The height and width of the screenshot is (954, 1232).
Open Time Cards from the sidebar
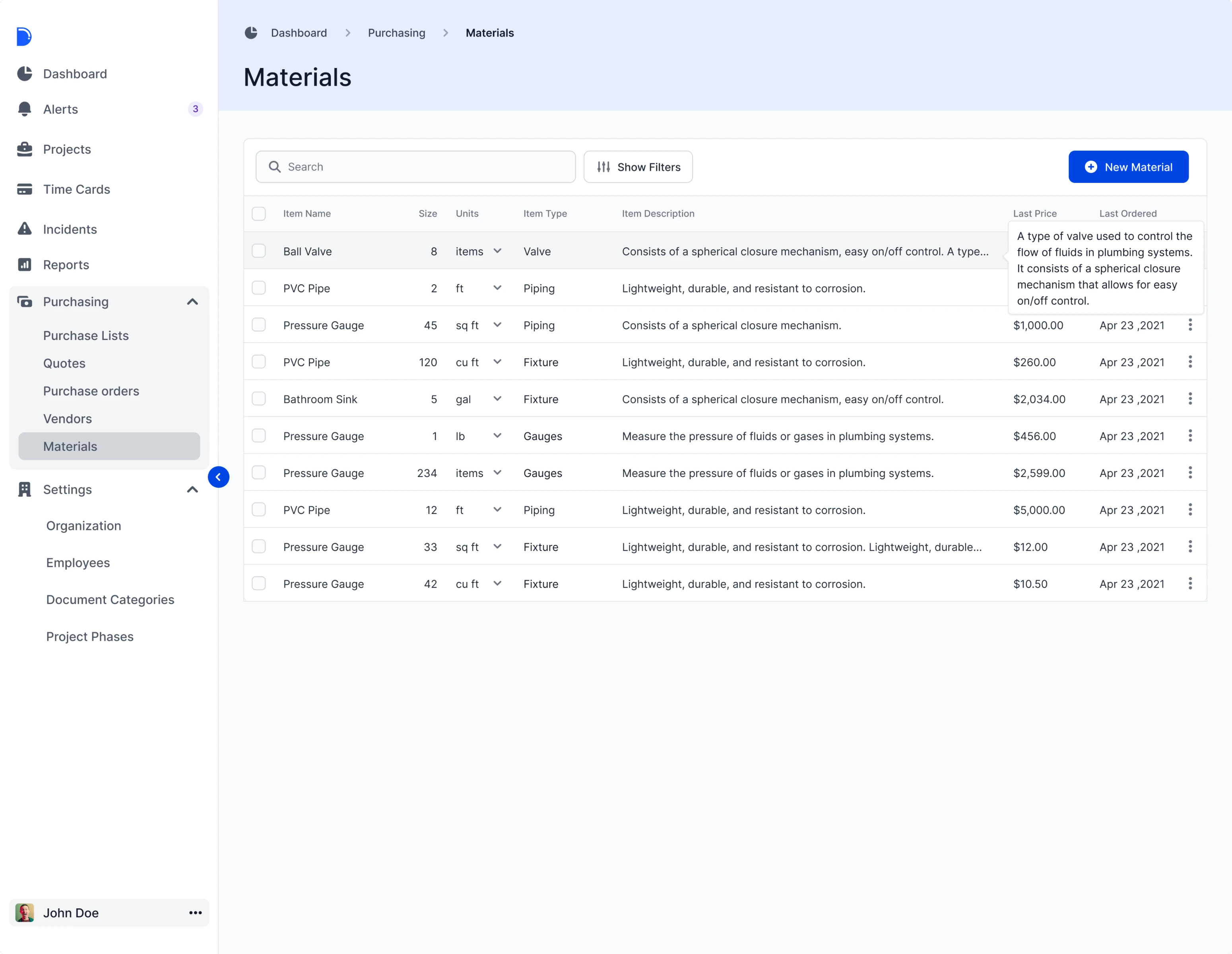[77, 190]
